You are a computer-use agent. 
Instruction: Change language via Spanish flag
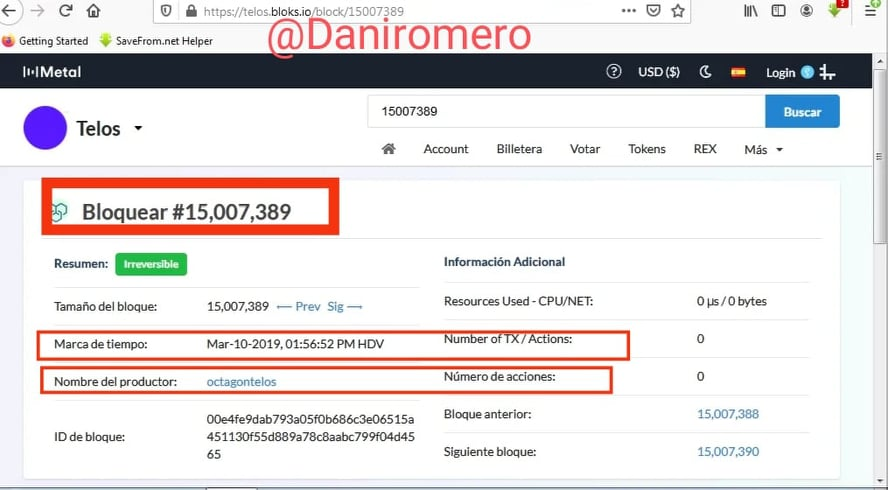coord(738,72)
